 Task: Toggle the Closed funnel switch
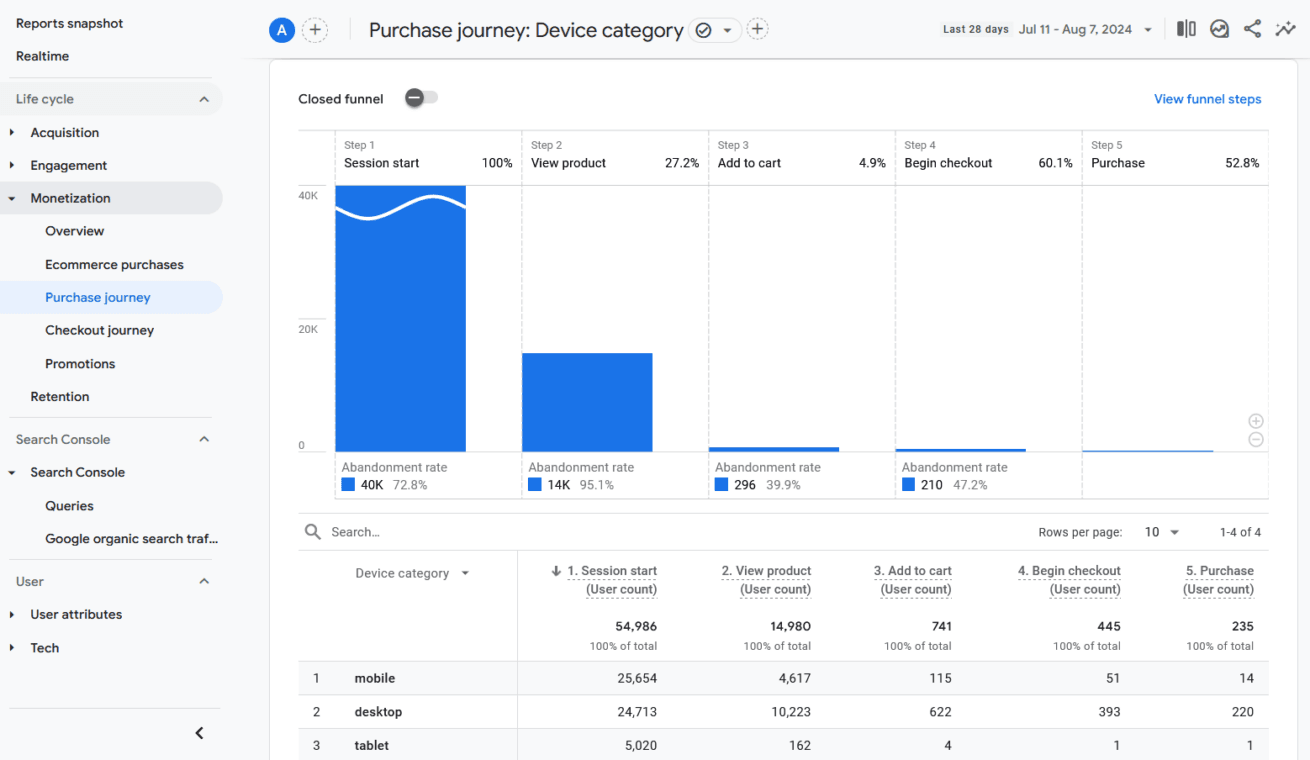pyautogui.click(x=417, y=98)
